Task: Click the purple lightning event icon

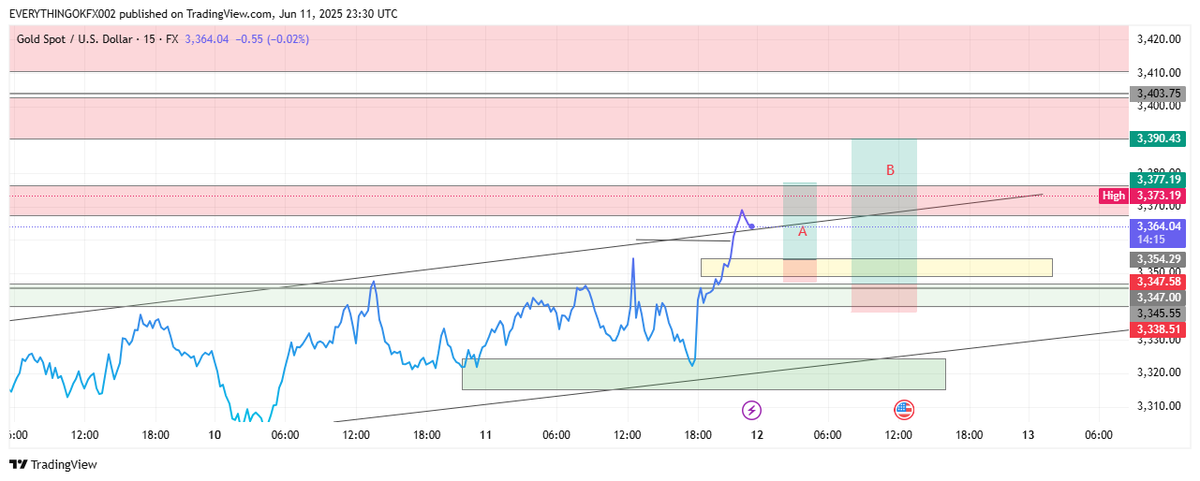Action: pos(752,410)
